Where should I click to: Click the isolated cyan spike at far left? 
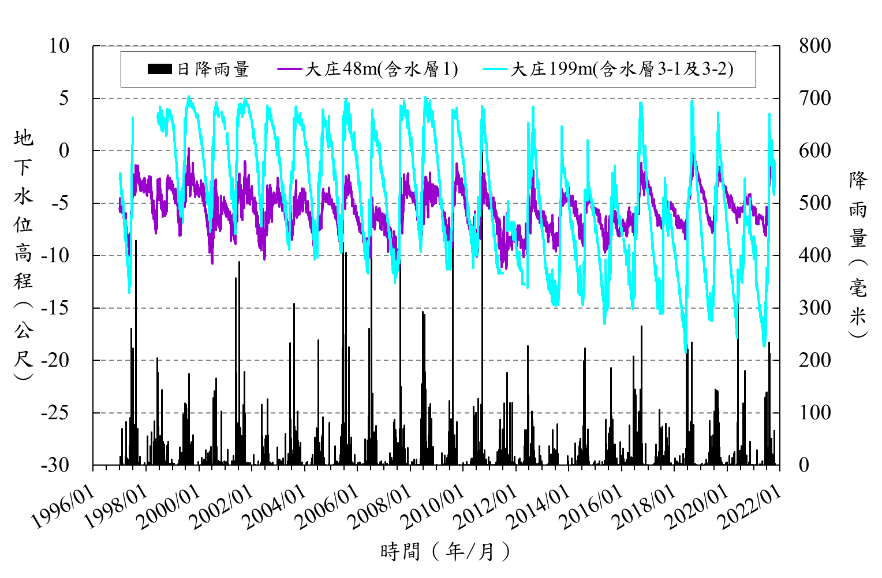tap(132, 118)
